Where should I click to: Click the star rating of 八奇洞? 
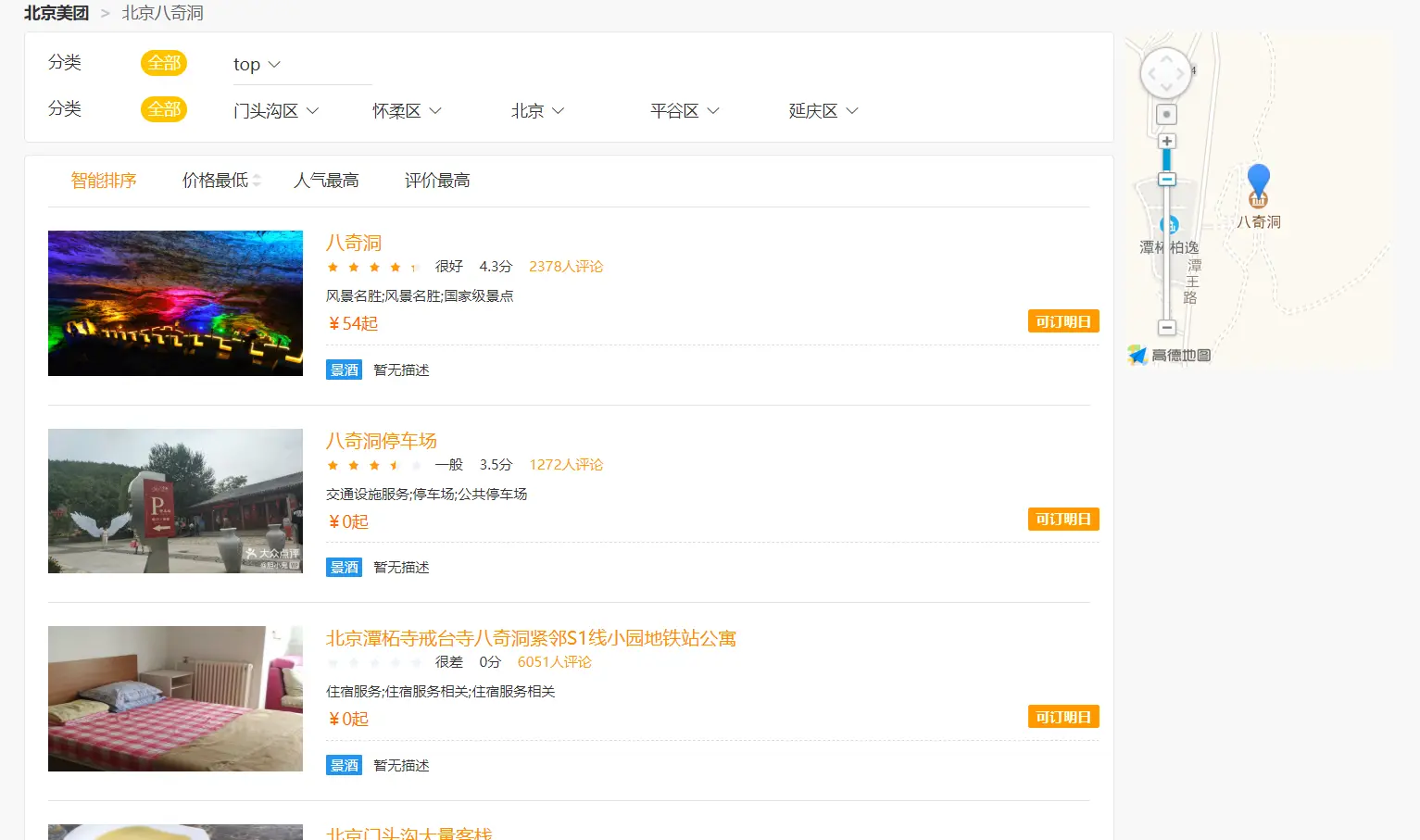click(x=374, y=268)
